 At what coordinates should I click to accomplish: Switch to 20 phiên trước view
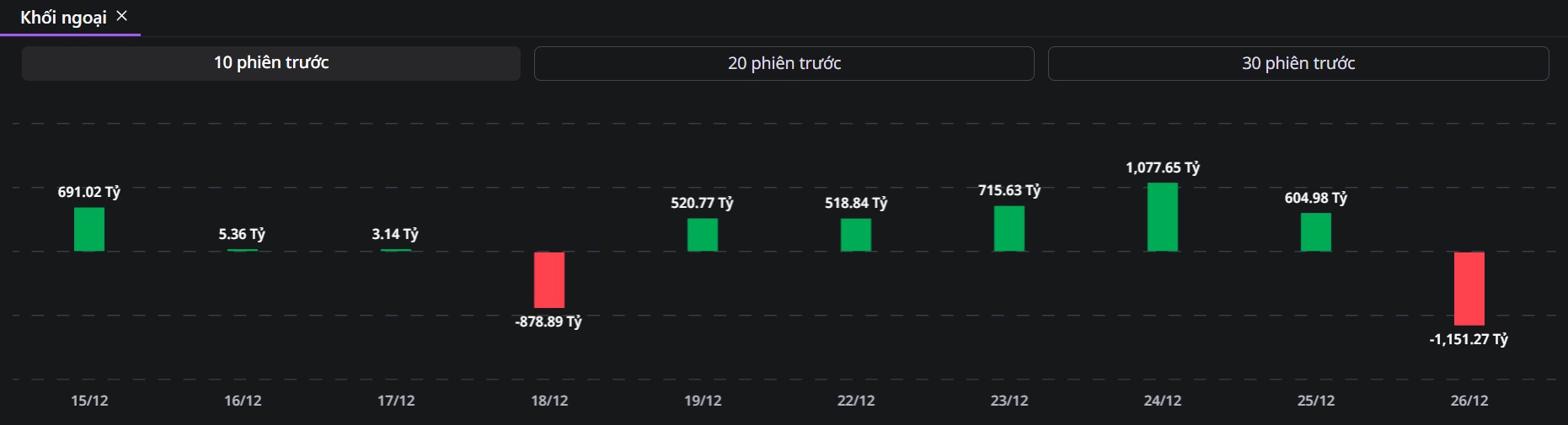(x=784, y=64)
